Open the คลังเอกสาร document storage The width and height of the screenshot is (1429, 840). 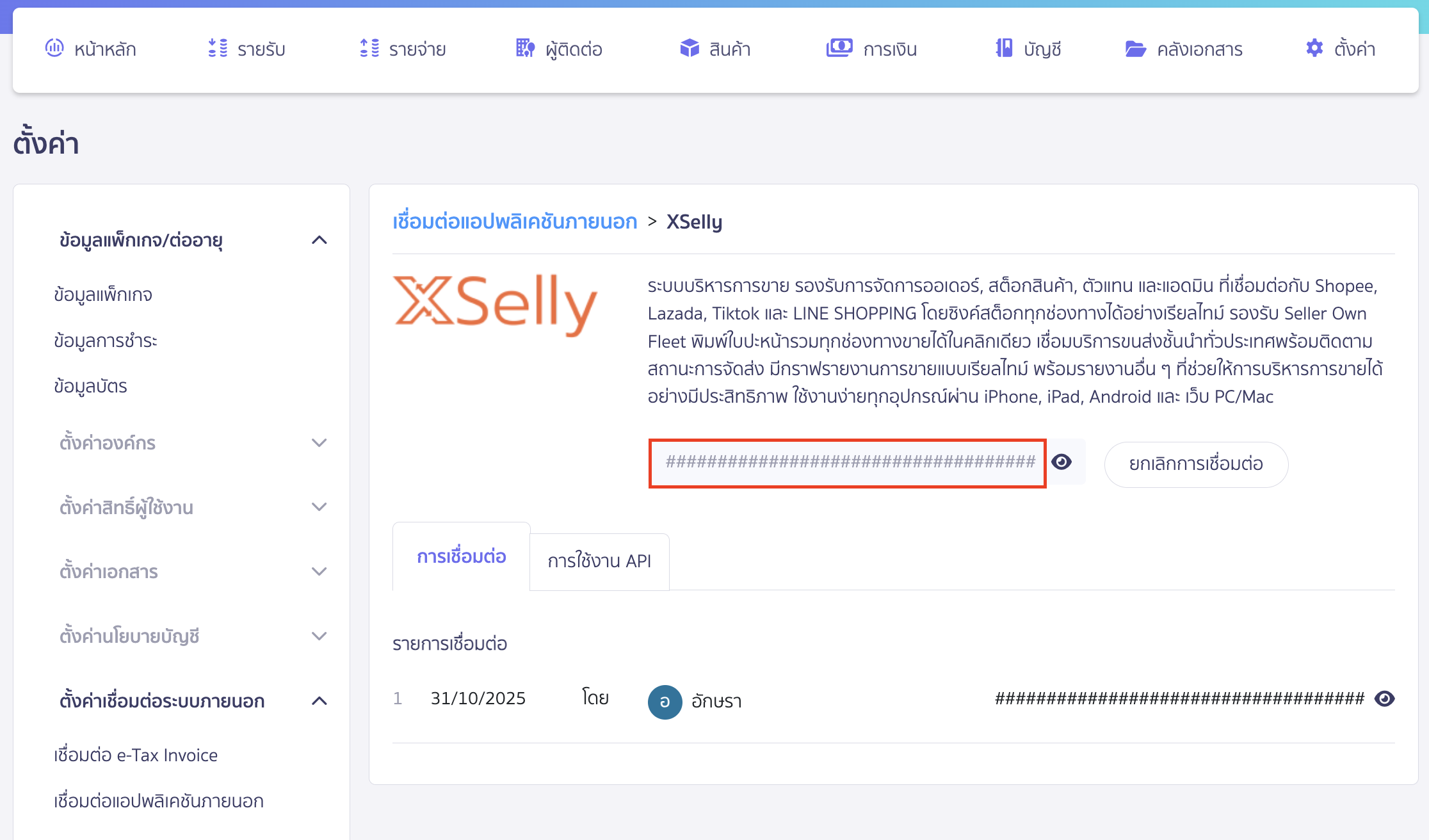(1183, 49)
